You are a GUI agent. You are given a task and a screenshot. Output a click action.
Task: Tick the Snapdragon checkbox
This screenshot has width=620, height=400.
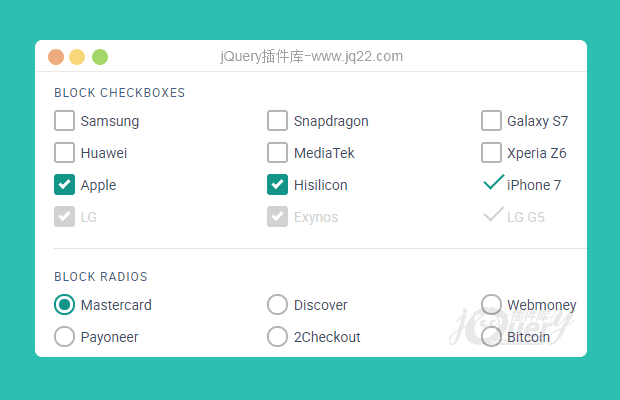tap(277, 121)
